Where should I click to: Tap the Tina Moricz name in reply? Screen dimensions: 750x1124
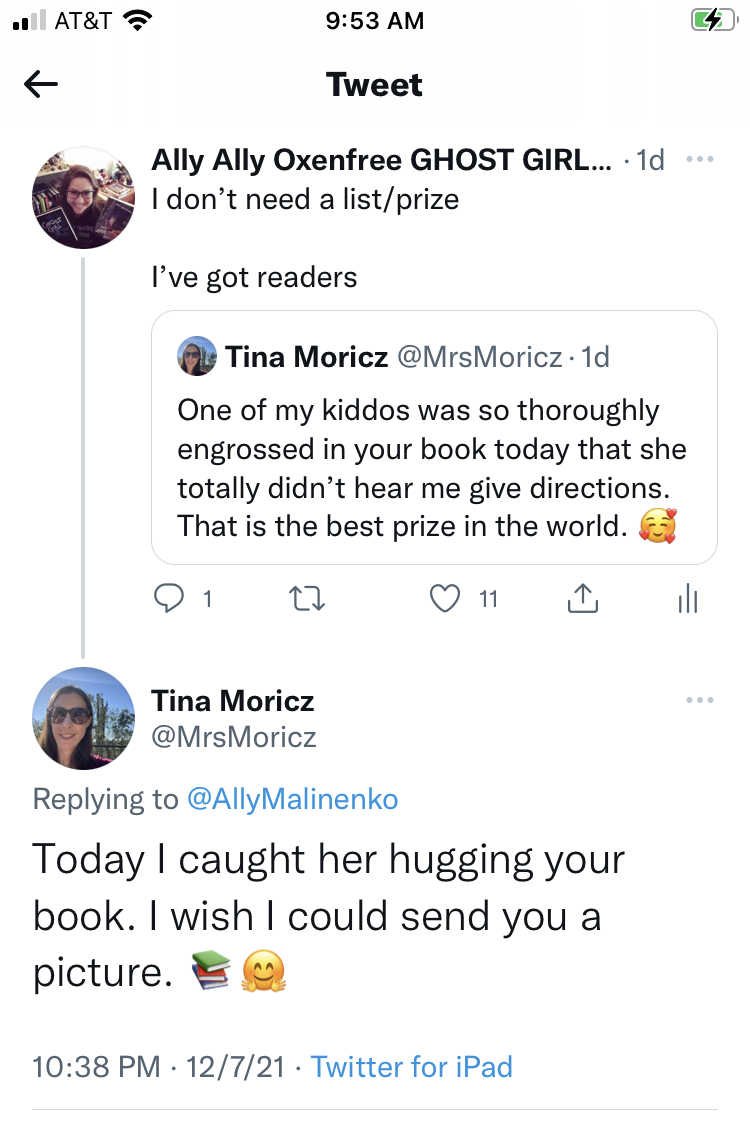click(x=233, y=700)
